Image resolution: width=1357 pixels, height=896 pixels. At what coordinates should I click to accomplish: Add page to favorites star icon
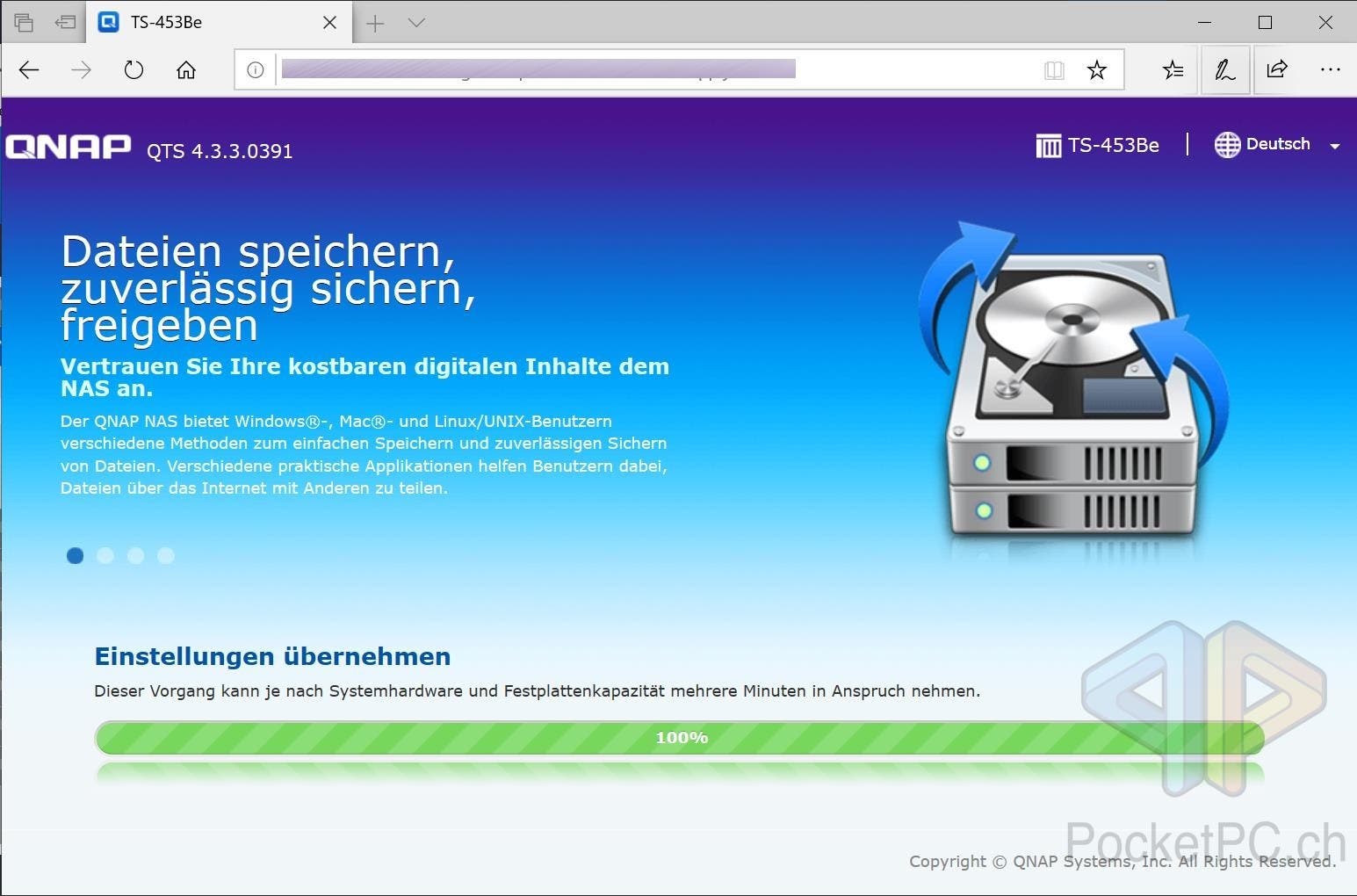point(1096,70)
